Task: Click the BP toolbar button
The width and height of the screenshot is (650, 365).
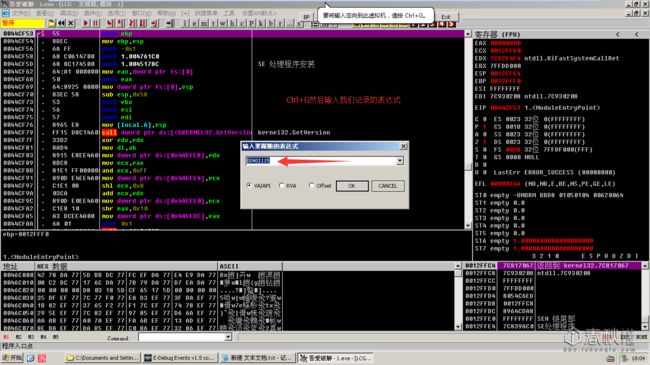Action: coord(306,17)
